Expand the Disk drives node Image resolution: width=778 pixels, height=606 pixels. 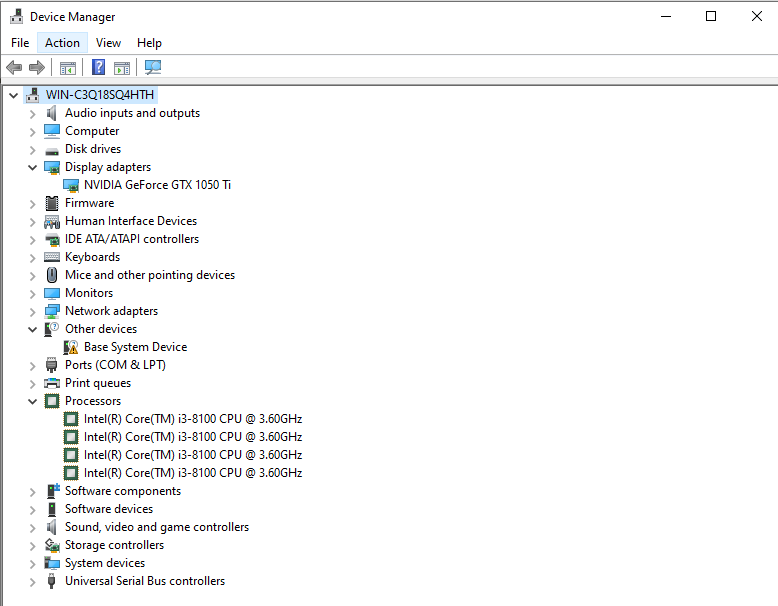[32, 150]
